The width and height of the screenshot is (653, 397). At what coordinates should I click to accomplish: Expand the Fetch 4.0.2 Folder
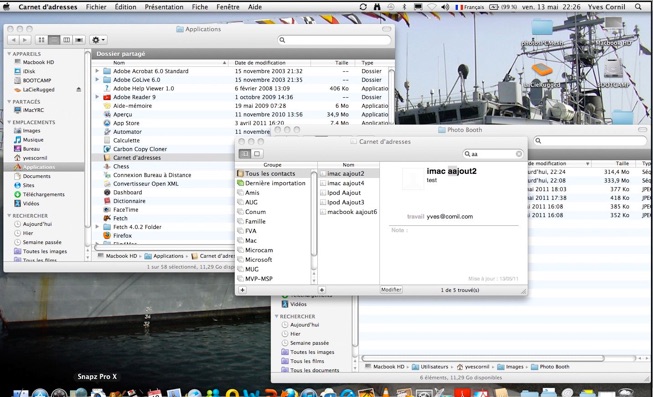click(x=97, y=227)
